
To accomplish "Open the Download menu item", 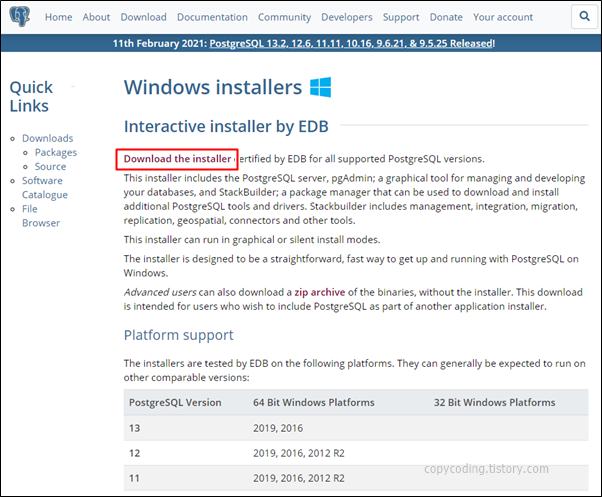I will (144, 17).
